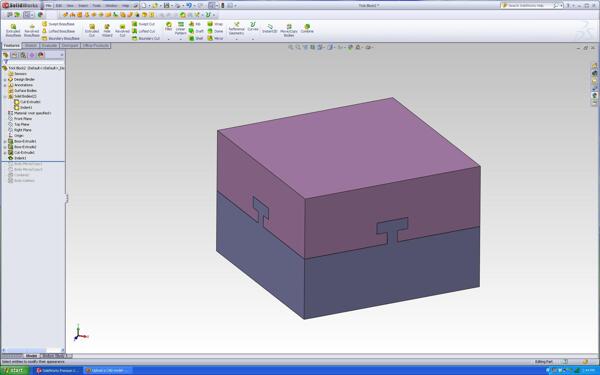Open SolidWorks Premium taskbar item
The image size is (600, 375).
57,370
